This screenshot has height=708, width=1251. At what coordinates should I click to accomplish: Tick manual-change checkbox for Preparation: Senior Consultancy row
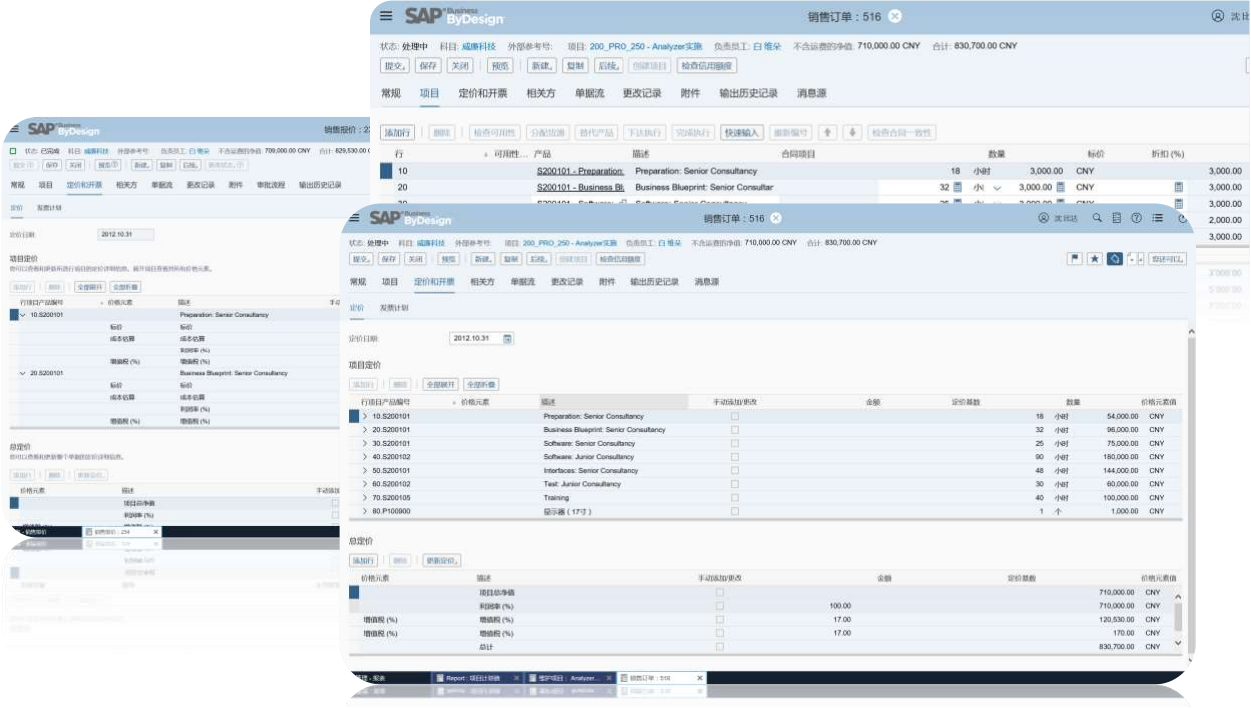click(735, 416)
